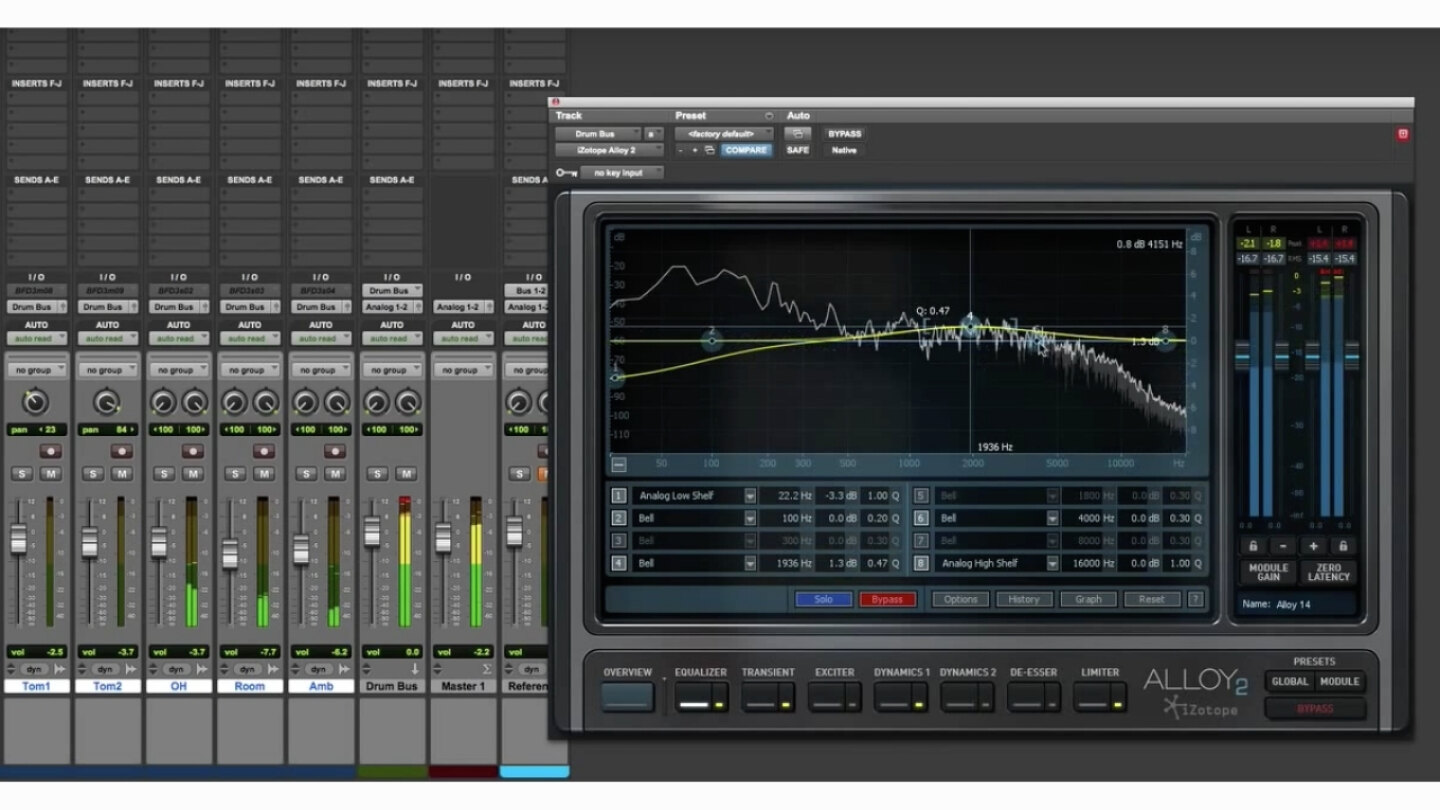Enable EQ band 5
Screen dimensions: 1440x810
pos(922,495)
